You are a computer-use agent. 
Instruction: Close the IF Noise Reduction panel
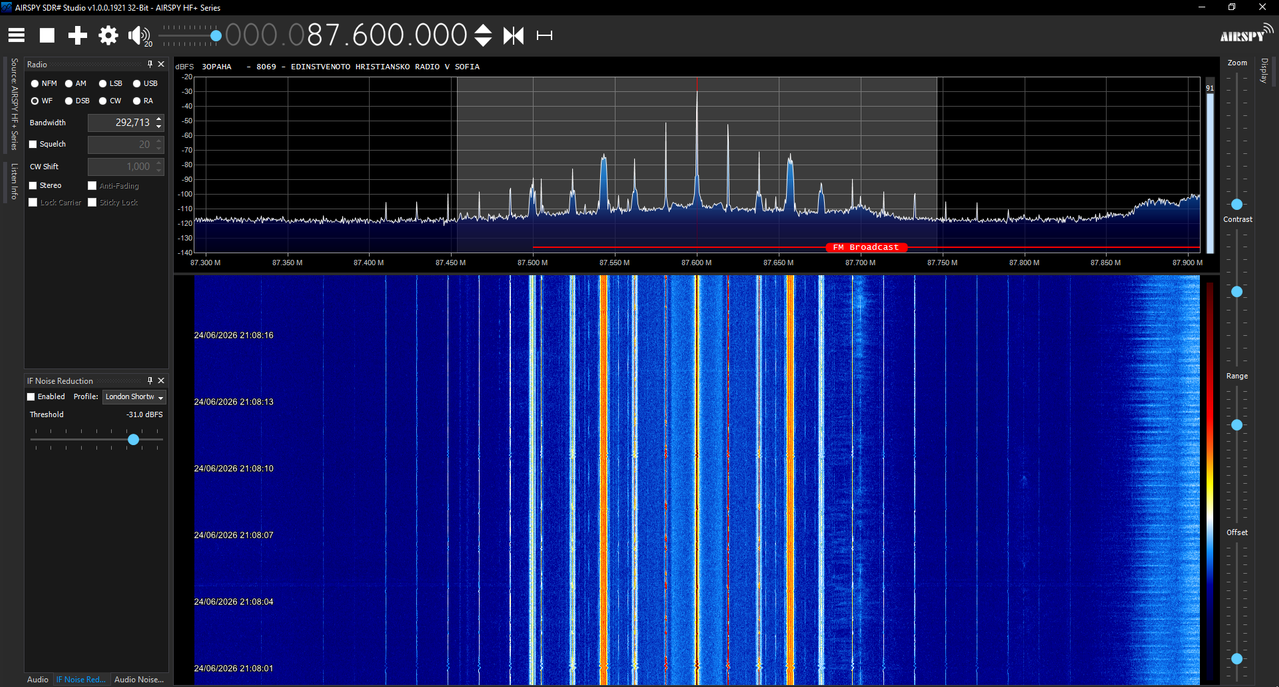pyautogui.click(x=161, y=381)
